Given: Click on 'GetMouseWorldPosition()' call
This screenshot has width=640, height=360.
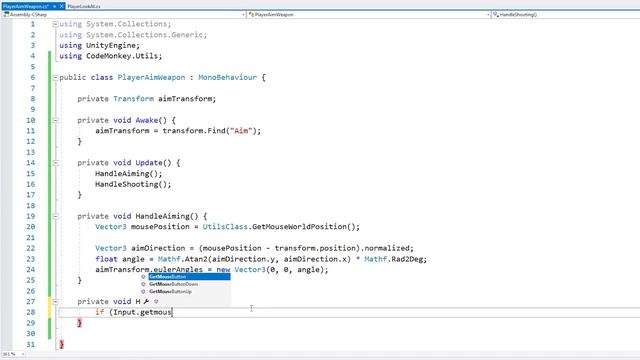Looking at the screenshot, I should tap(304, 227).
